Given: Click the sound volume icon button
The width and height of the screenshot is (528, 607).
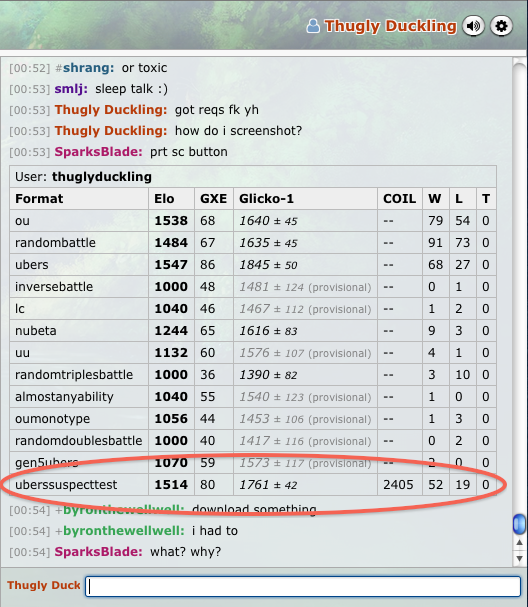Looking at the screenshot, I should [x=473, y=26].
